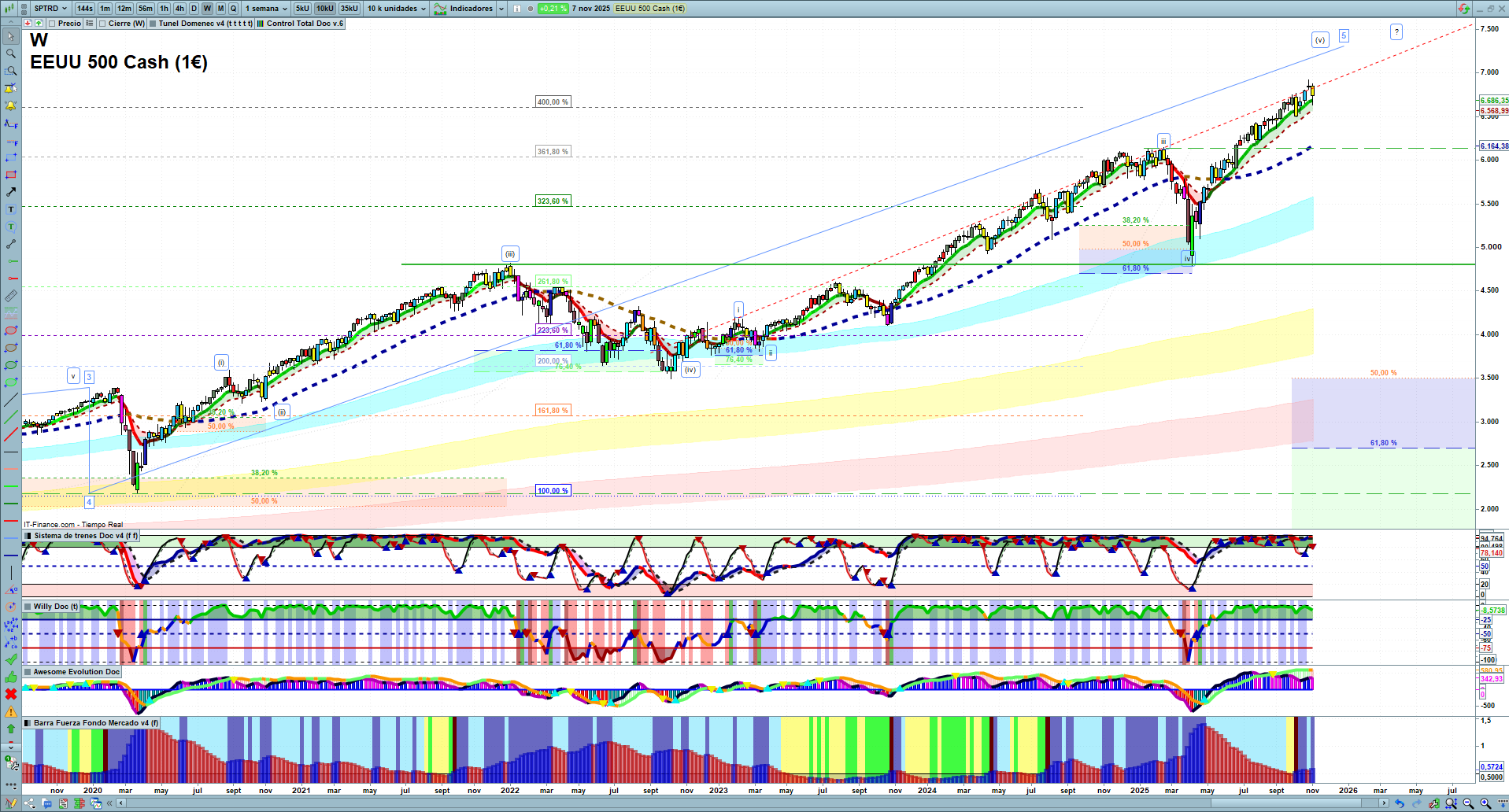Select the ruler measurement tool

pos(10,296)
